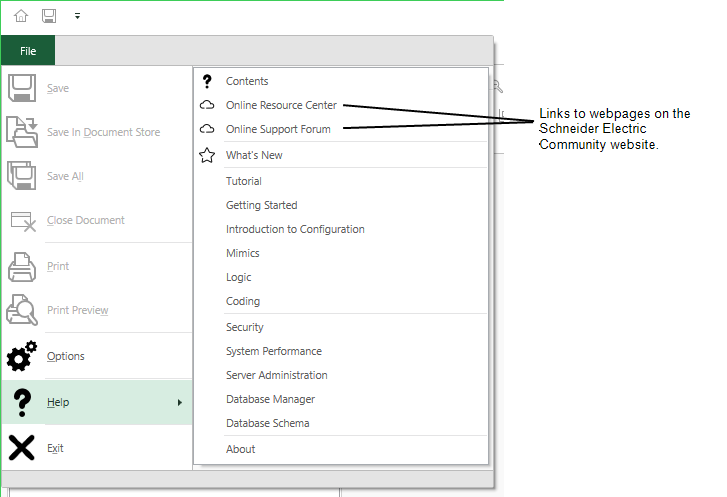The width and height of the screenshot is (727, 497).
Task: Open the File tab
Action: click(x=28, y=51)
